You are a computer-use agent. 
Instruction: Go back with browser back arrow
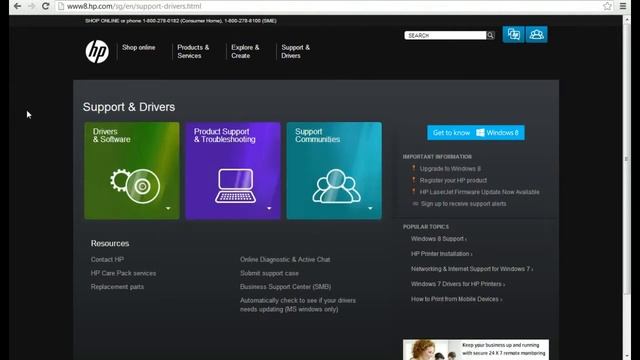coord(17,6)
